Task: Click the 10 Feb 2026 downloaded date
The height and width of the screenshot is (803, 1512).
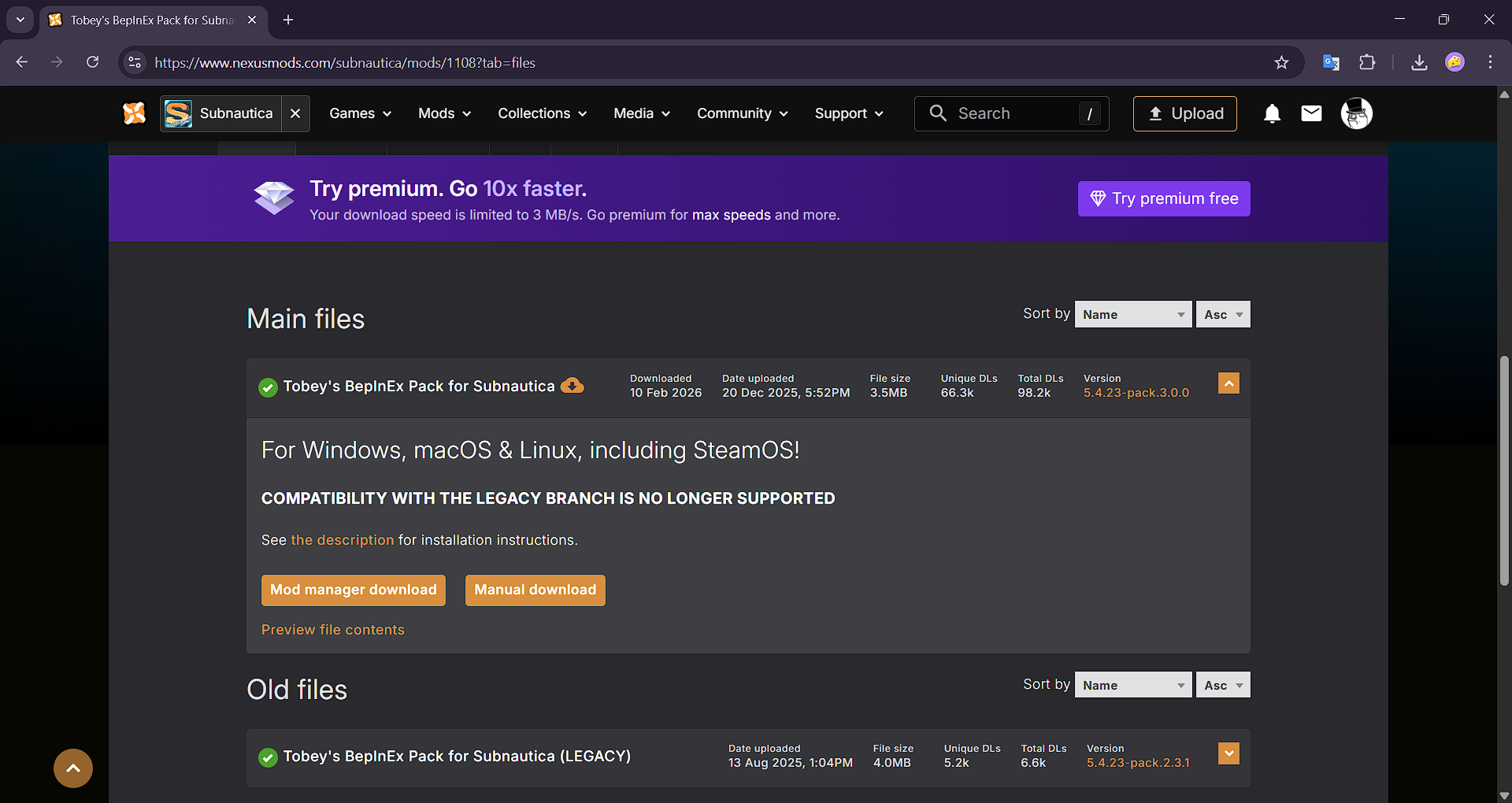Action: [665, 393]
